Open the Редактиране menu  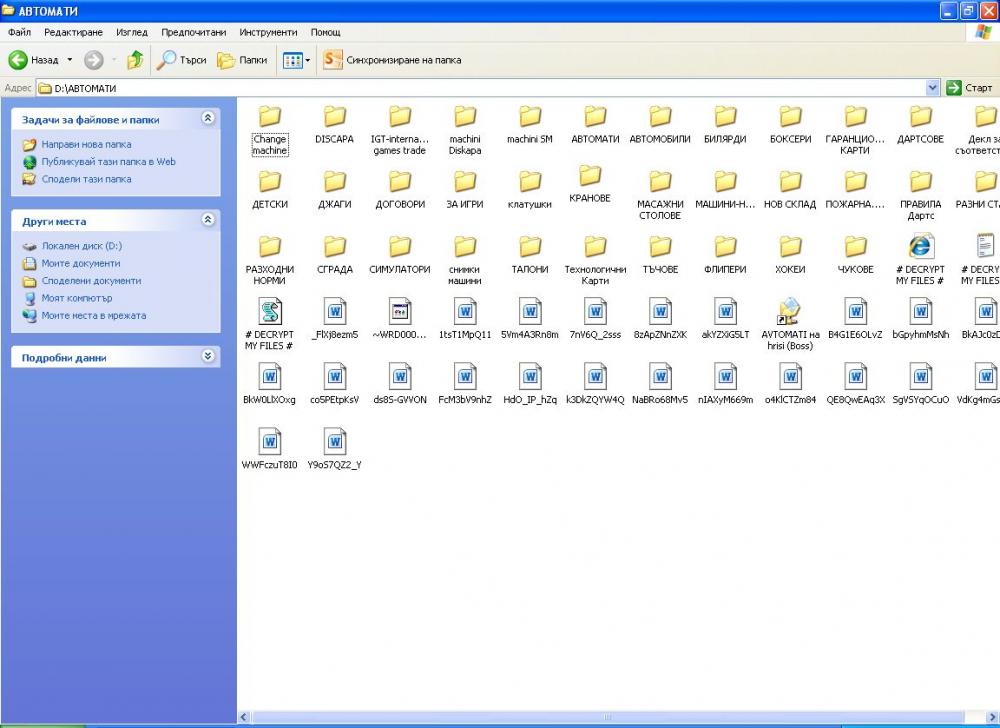tap(73, 32)
